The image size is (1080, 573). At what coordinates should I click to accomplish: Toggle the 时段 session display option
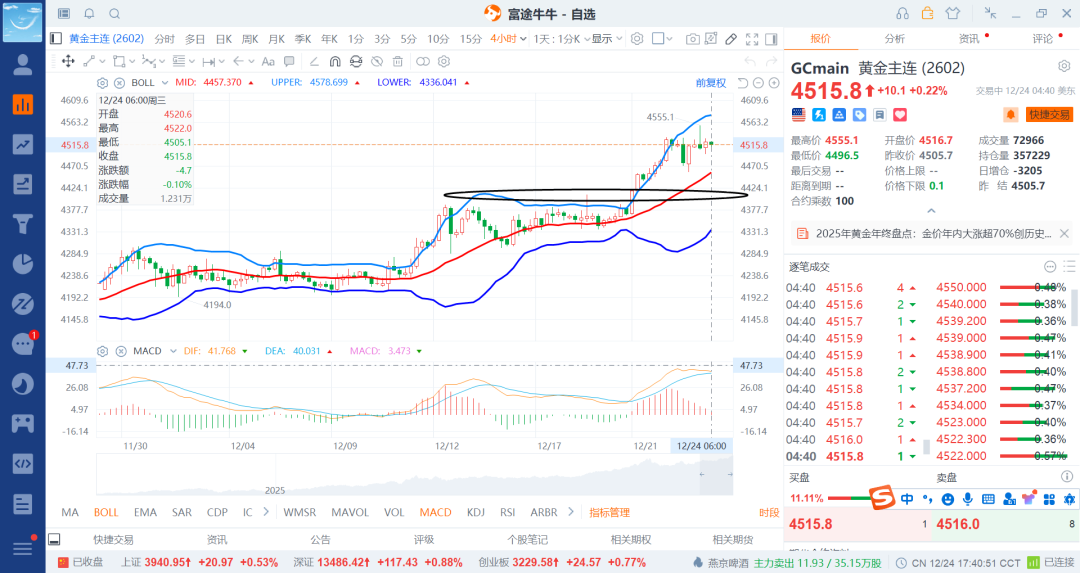768,513
